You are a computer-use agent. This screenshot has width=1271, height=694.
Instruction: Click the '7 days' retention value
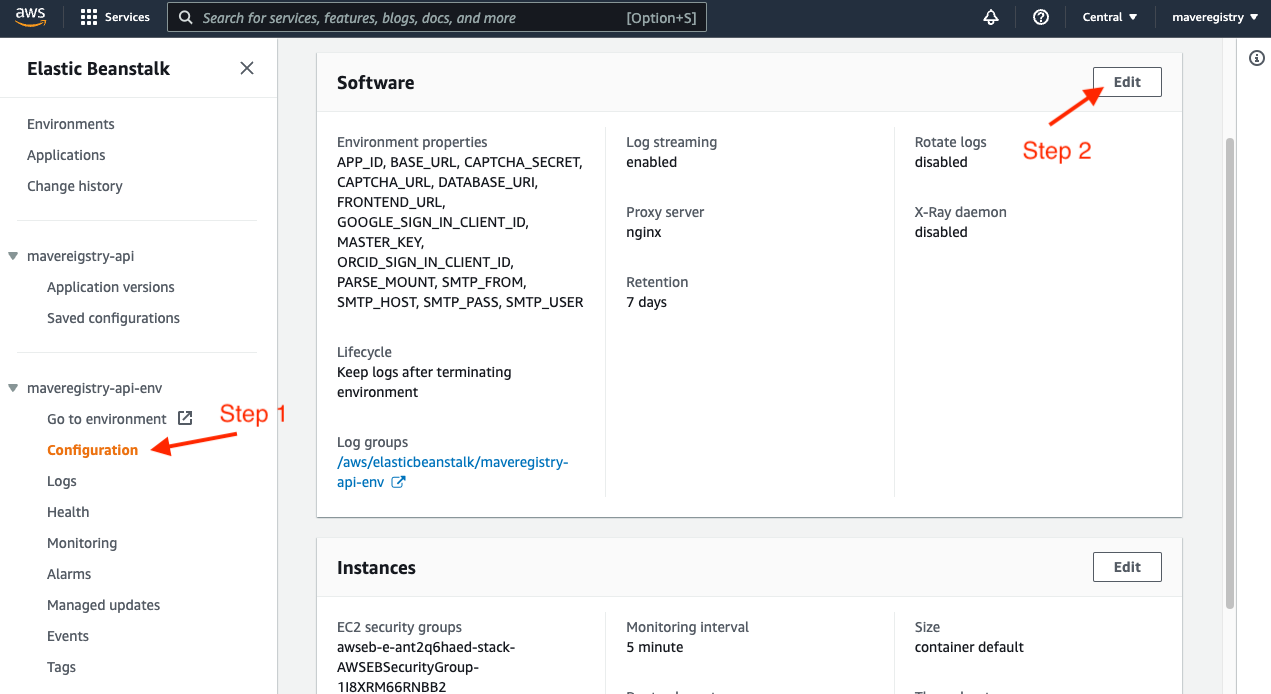point(646,302)
